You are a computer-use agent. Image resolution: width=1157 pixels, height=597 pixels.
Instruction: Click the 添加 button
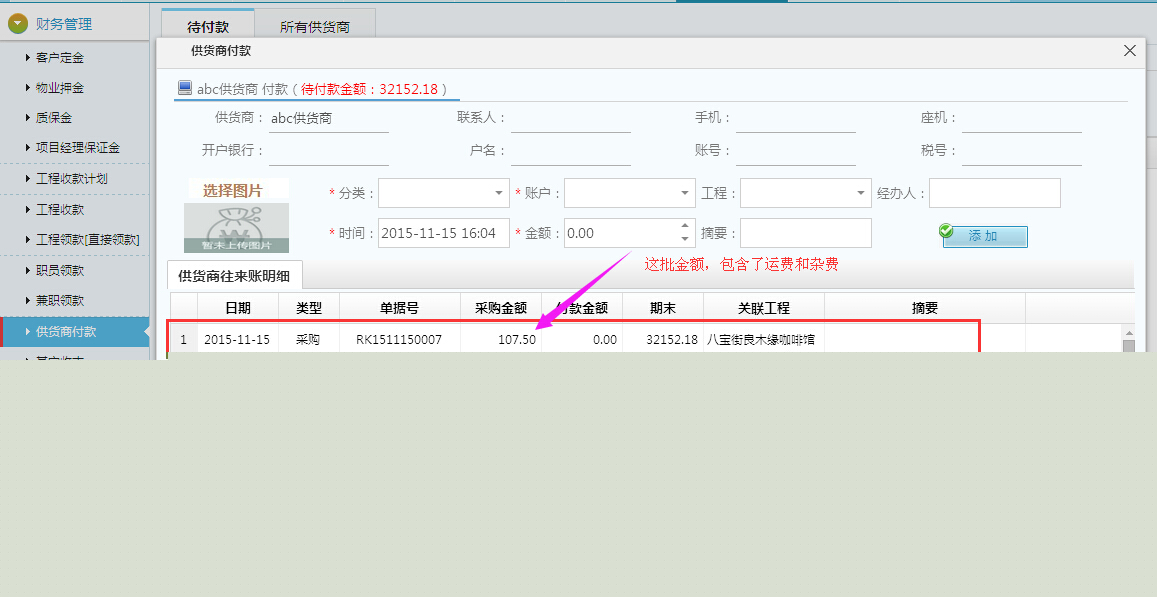point(990,236)
